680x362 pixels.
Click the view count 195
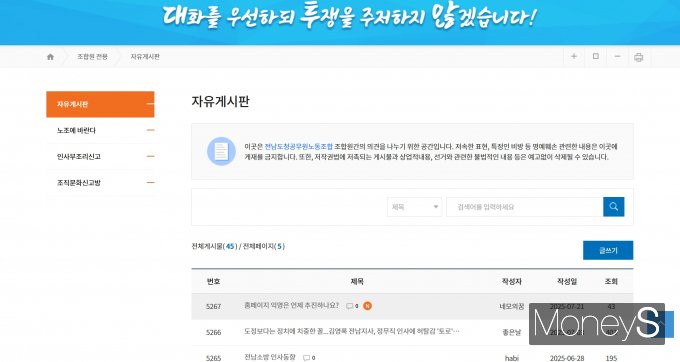pos(611,358)
